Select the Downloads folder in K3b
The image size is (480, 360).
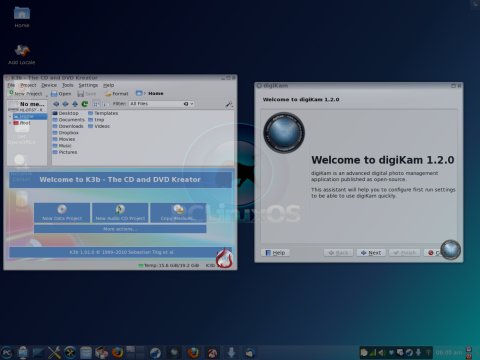click(68, 126)
